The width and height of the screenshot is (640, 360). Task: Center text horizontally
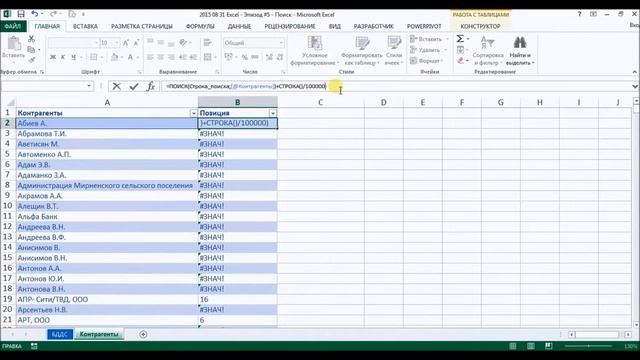tap(161, 57)
